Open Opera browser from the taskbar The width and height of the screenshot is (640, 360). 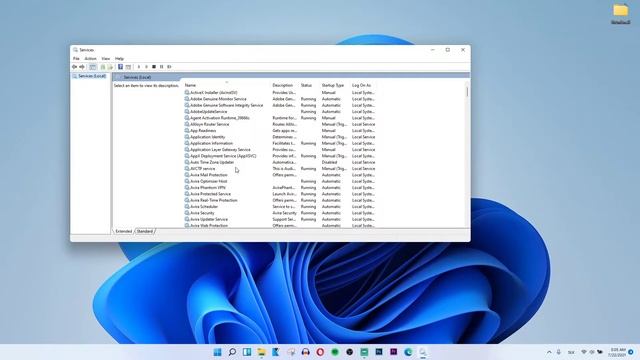320,352
